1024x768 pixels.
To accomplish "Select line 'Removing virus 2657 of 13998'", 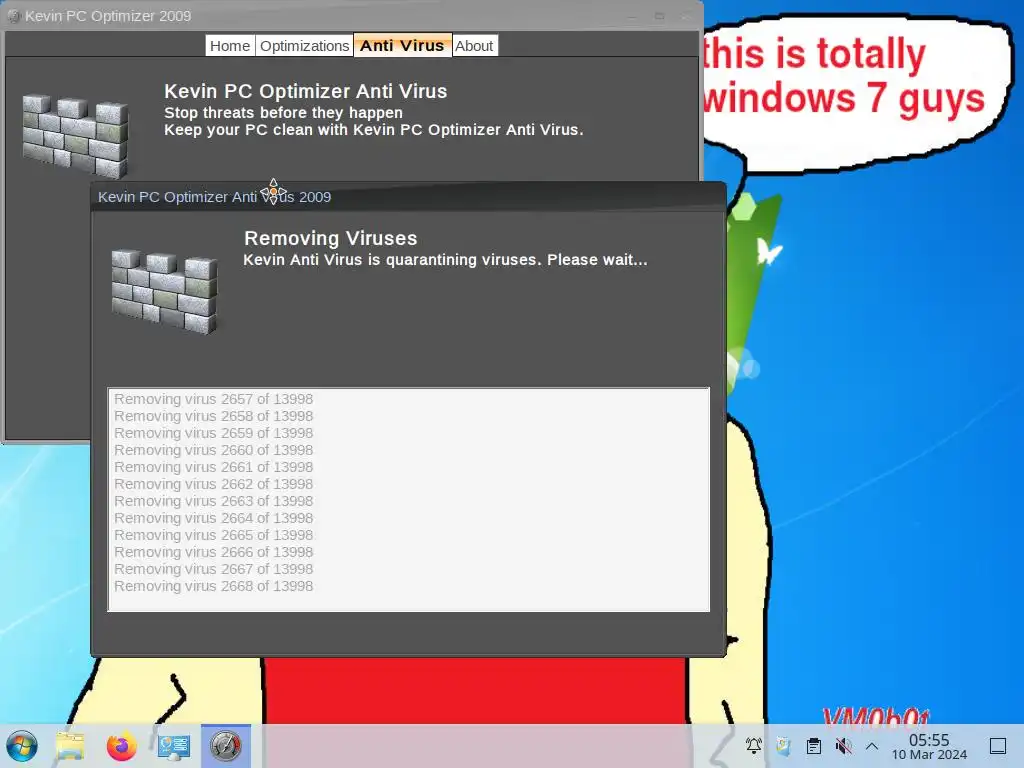I will [x=214, y=399].
